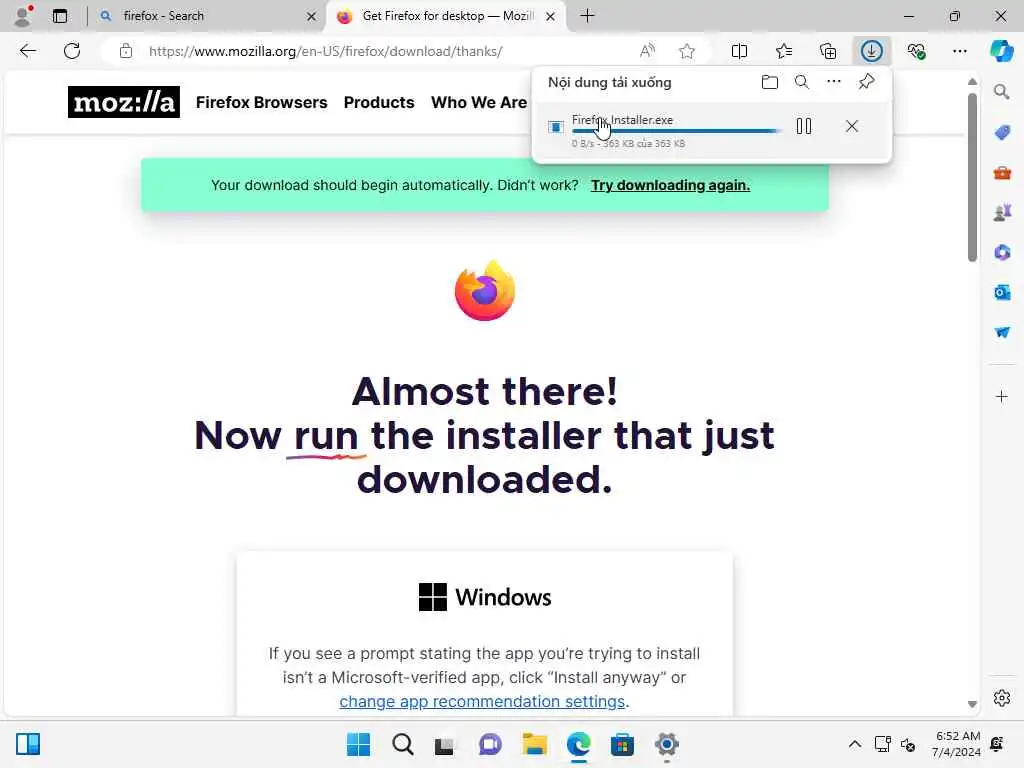Screen dimensions: 1024x768
Task: Open tab actions menu icon
Action: [60, 16]
